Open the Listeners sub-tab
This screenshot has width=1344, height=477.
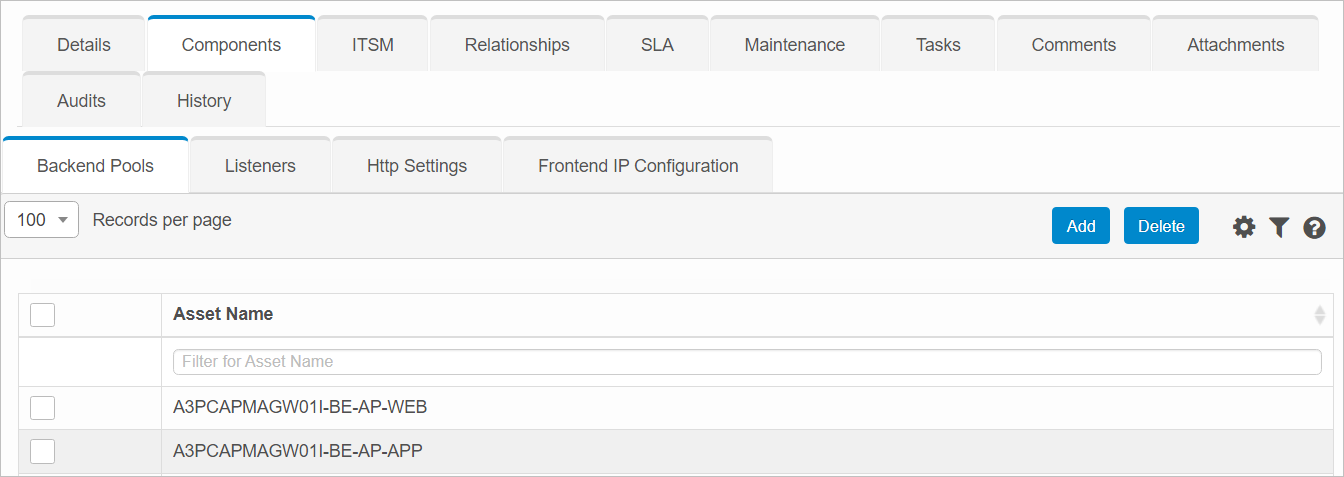(x=260, y=166)
